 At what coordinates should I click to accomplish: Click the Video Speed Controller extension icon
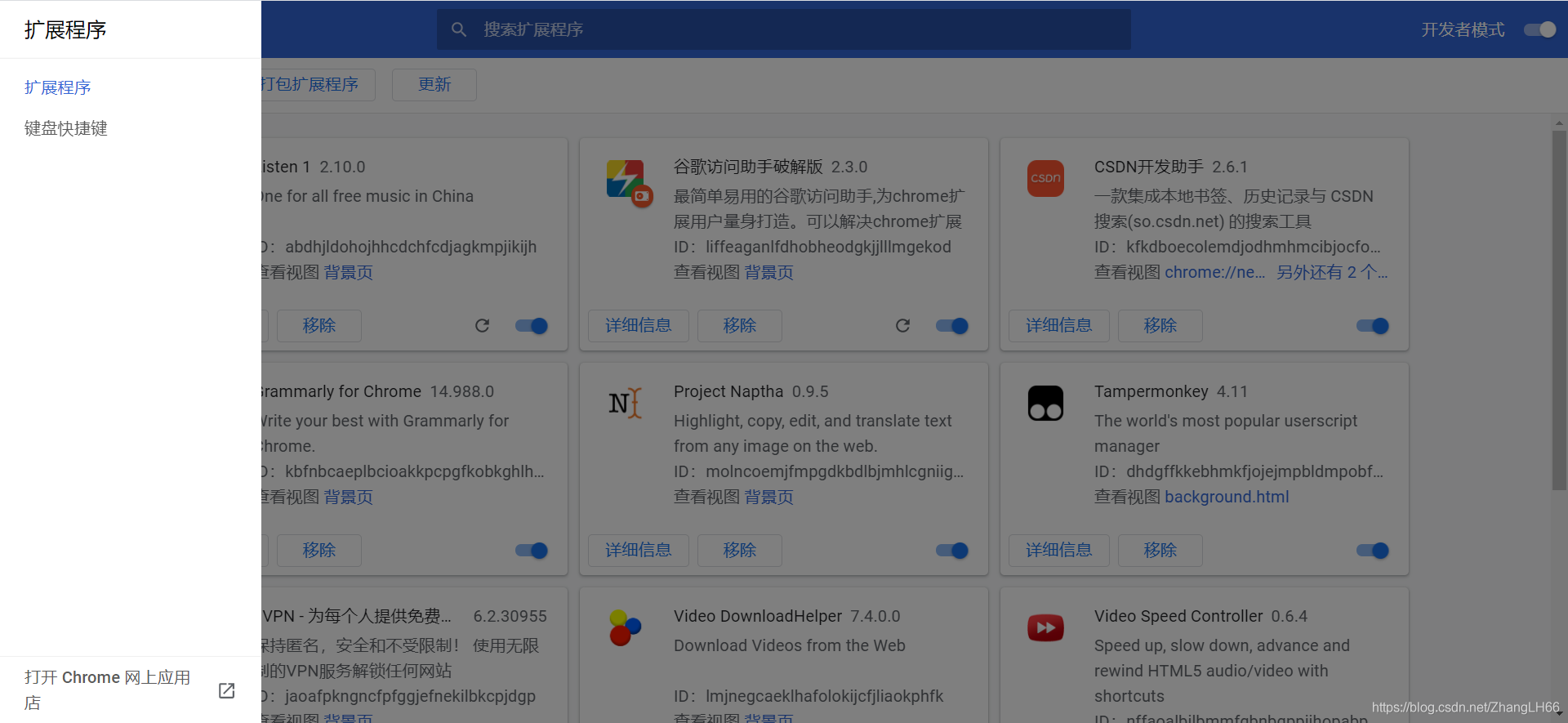[x=1045, y=627]
